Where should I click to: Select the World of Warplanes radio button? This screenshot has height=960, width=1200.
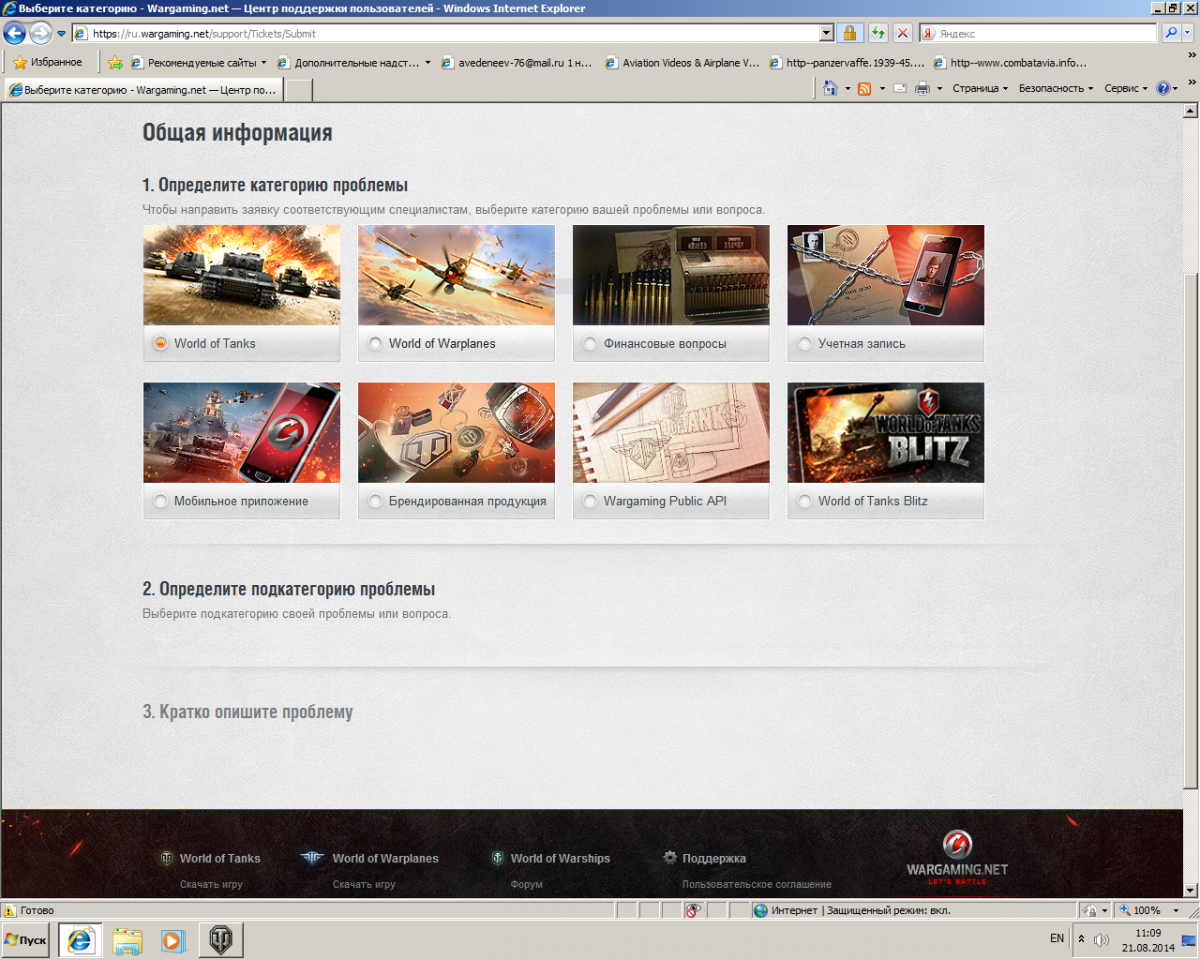tap(375, 343)
